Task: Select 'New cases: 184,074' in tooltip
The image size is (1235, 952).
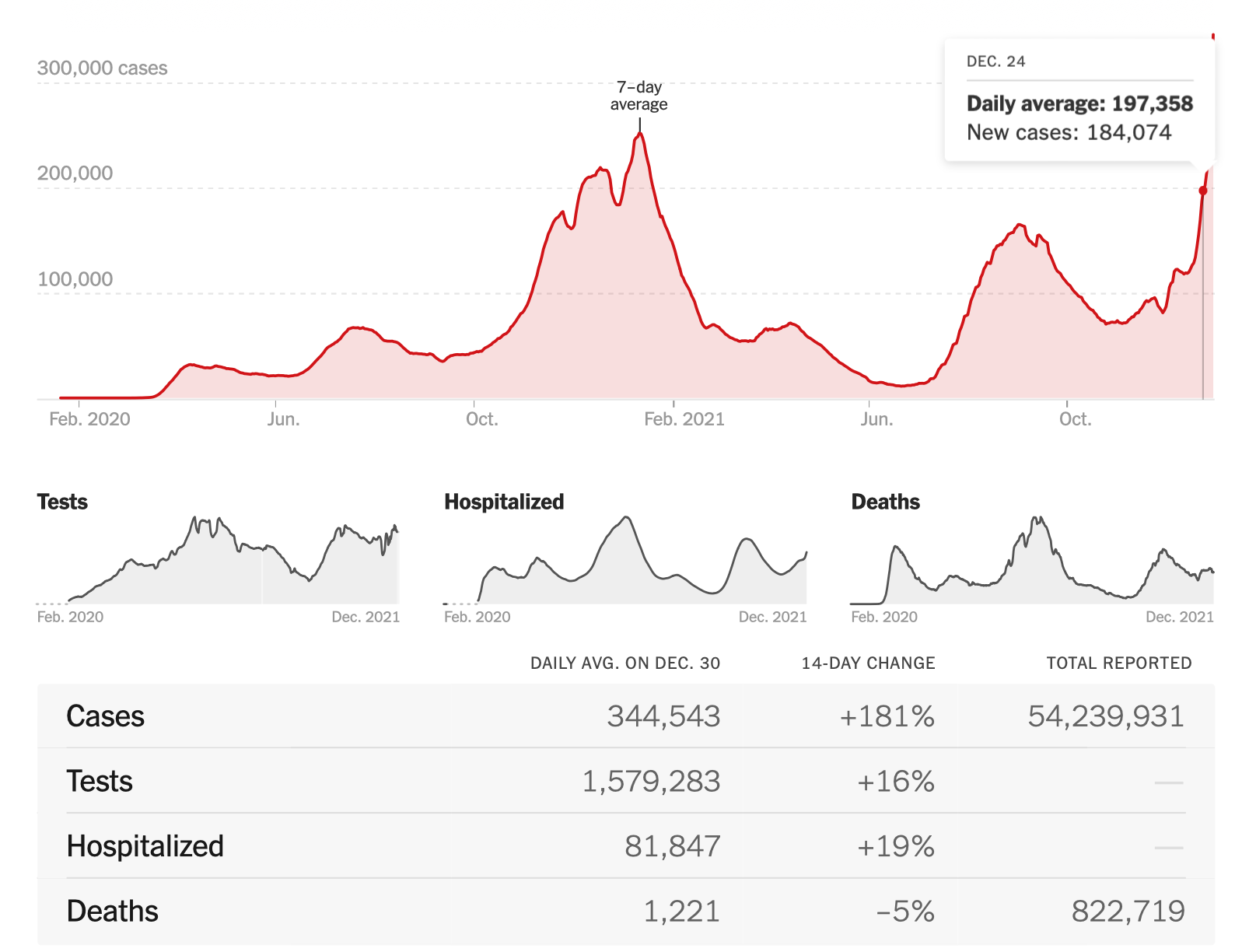Action: point(1069,132)
